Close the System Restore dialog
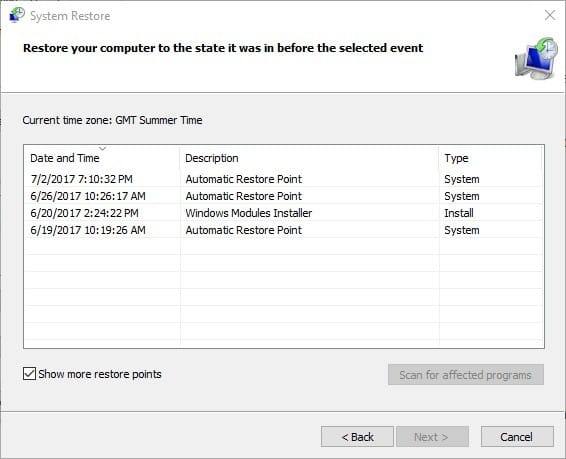 click(550, 15)
